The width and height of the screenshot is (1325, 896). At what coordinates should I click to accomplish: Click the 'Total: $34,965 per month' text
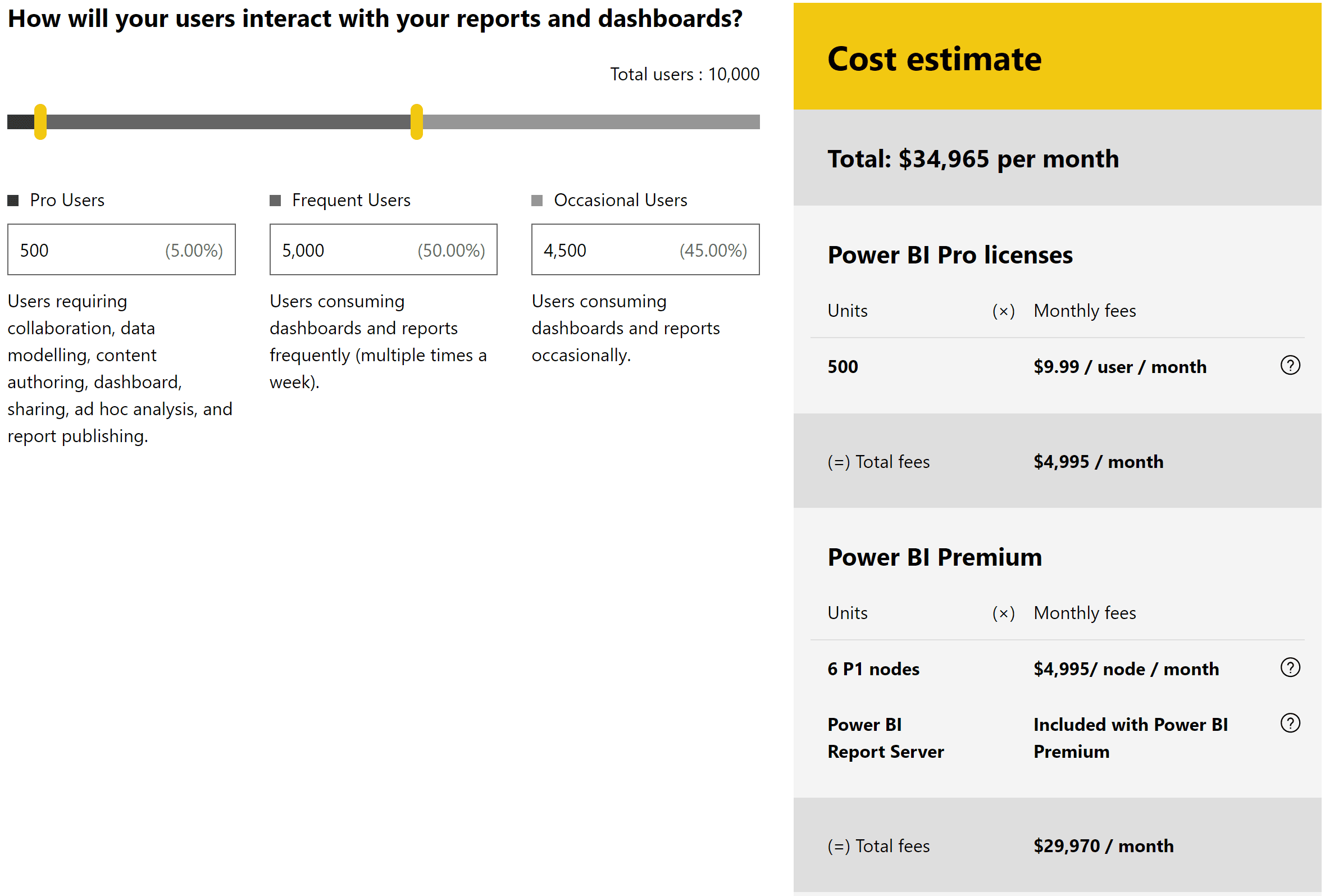click(x=973, y=158)
